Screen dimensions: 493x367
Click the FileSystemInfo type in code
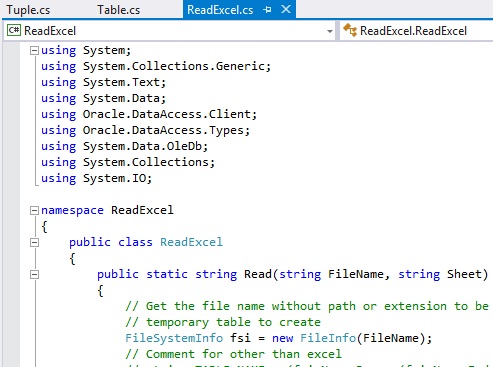(x=174, y=338)
